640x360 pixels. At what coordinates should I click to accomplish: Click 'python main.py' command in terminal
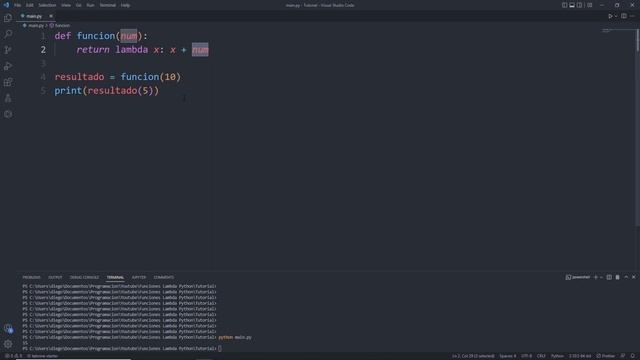click(235, 338)
